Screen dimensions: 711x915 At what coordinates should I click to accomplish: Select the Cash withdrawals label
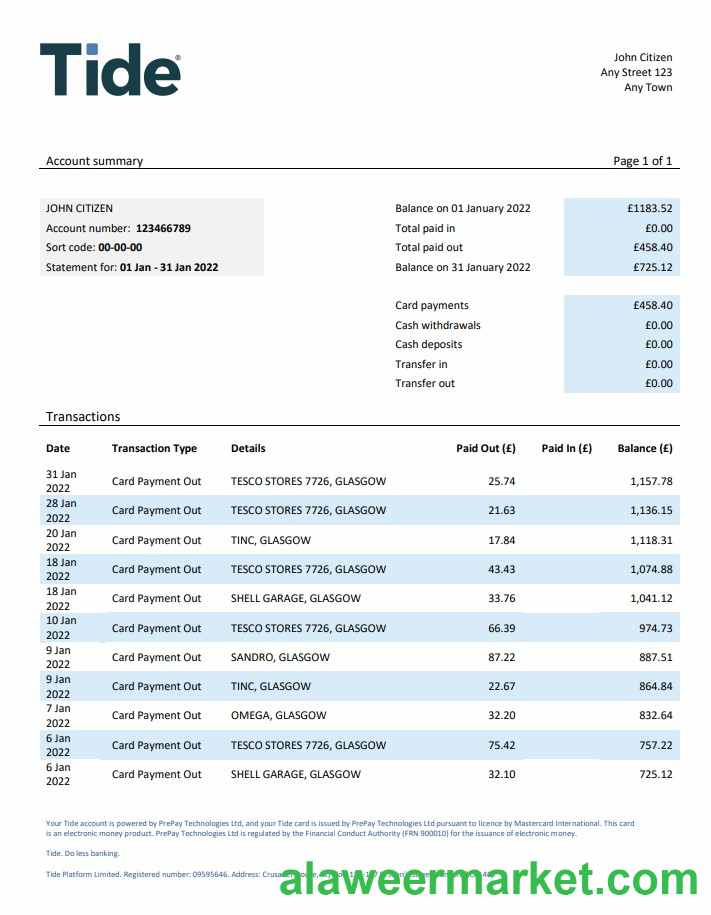pos(438,325)
